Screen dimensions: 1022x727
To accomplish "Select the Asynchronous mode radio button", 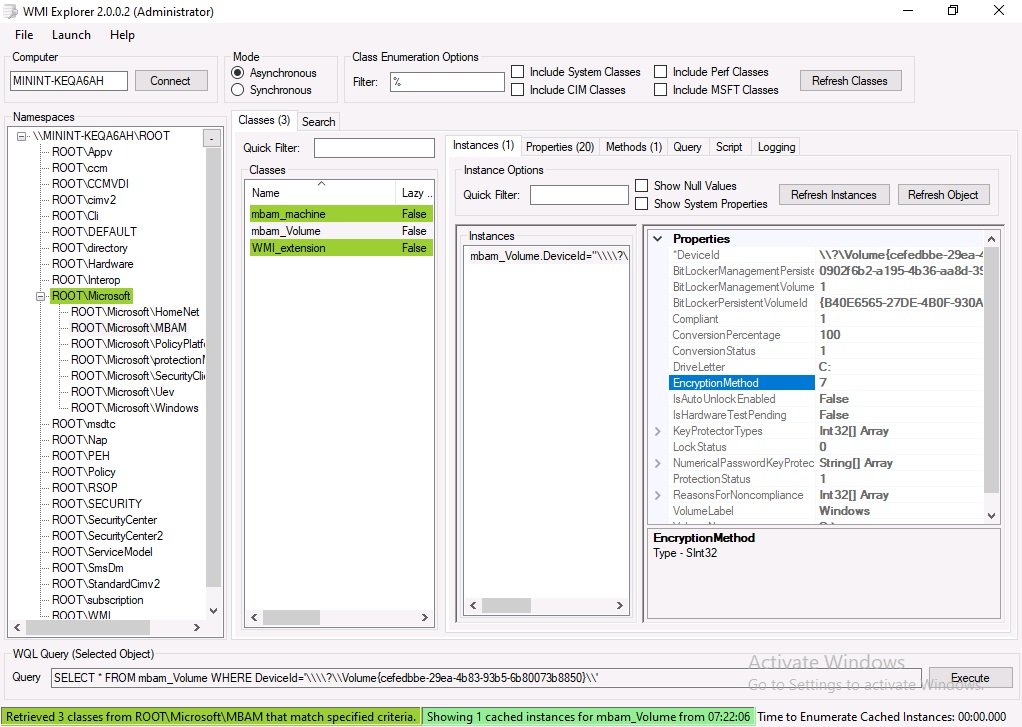I will 238,72.
